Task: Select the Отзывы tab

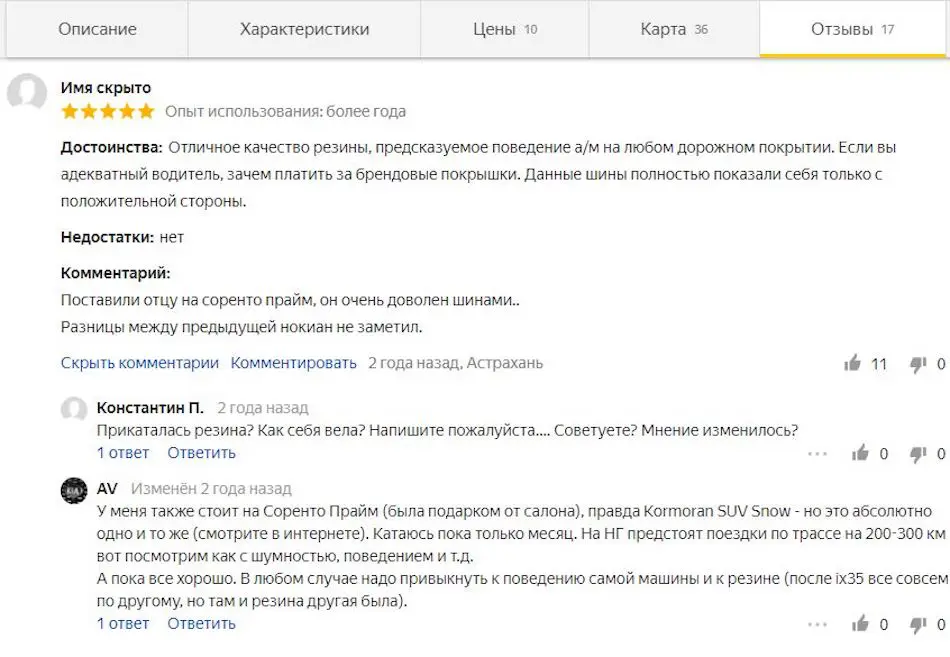Action: [852, 29]
